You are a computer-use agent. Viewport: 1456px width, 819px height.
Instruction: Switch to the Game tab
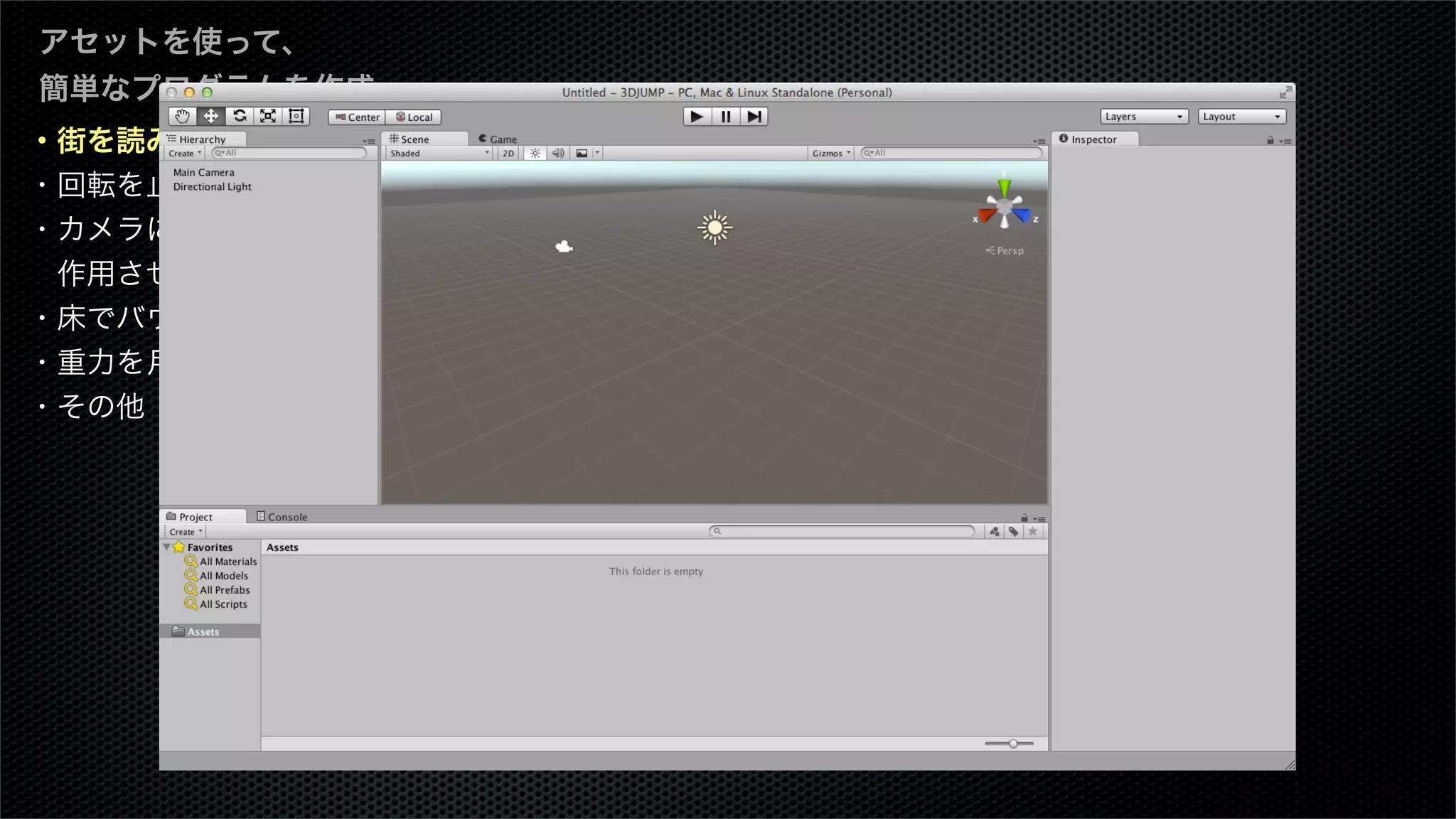point(498,139)
